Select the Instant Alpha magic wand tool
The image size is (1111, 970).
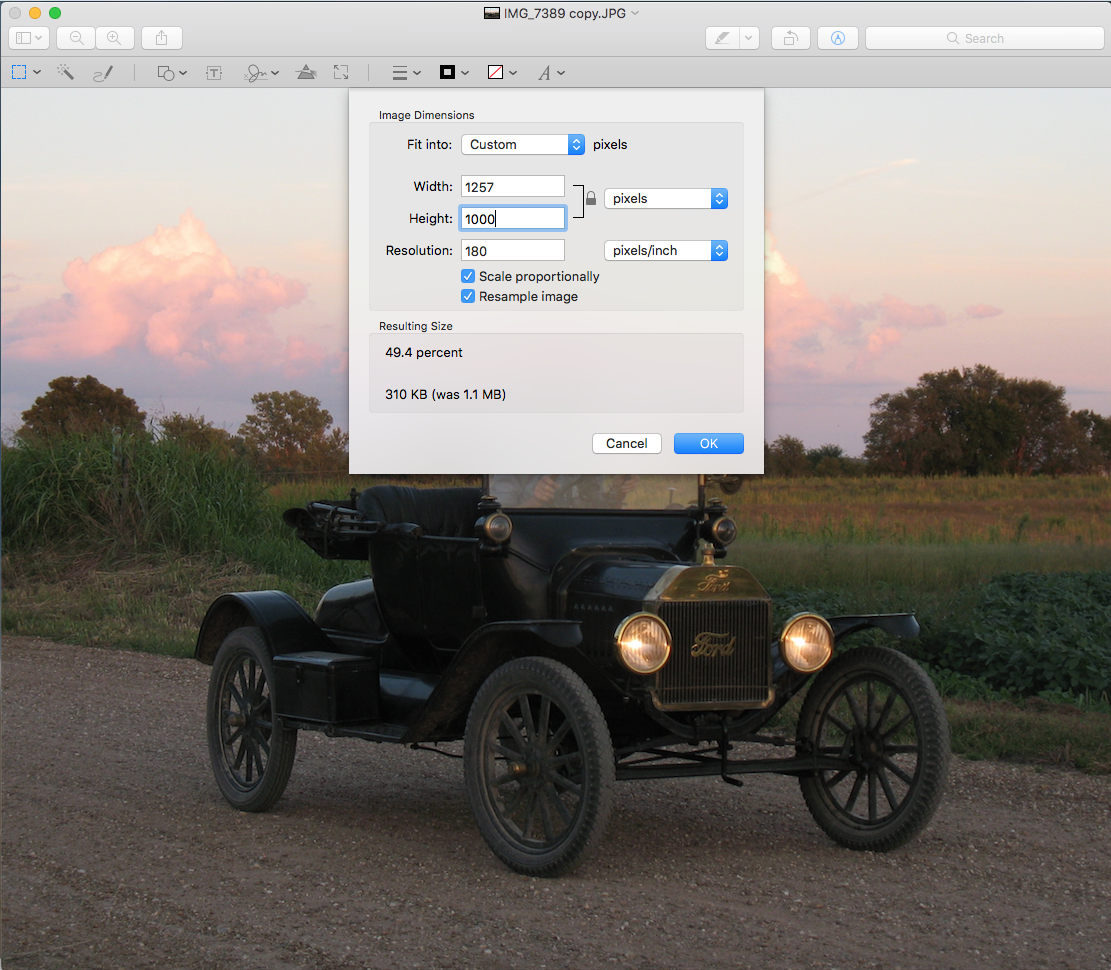(66, 73)
